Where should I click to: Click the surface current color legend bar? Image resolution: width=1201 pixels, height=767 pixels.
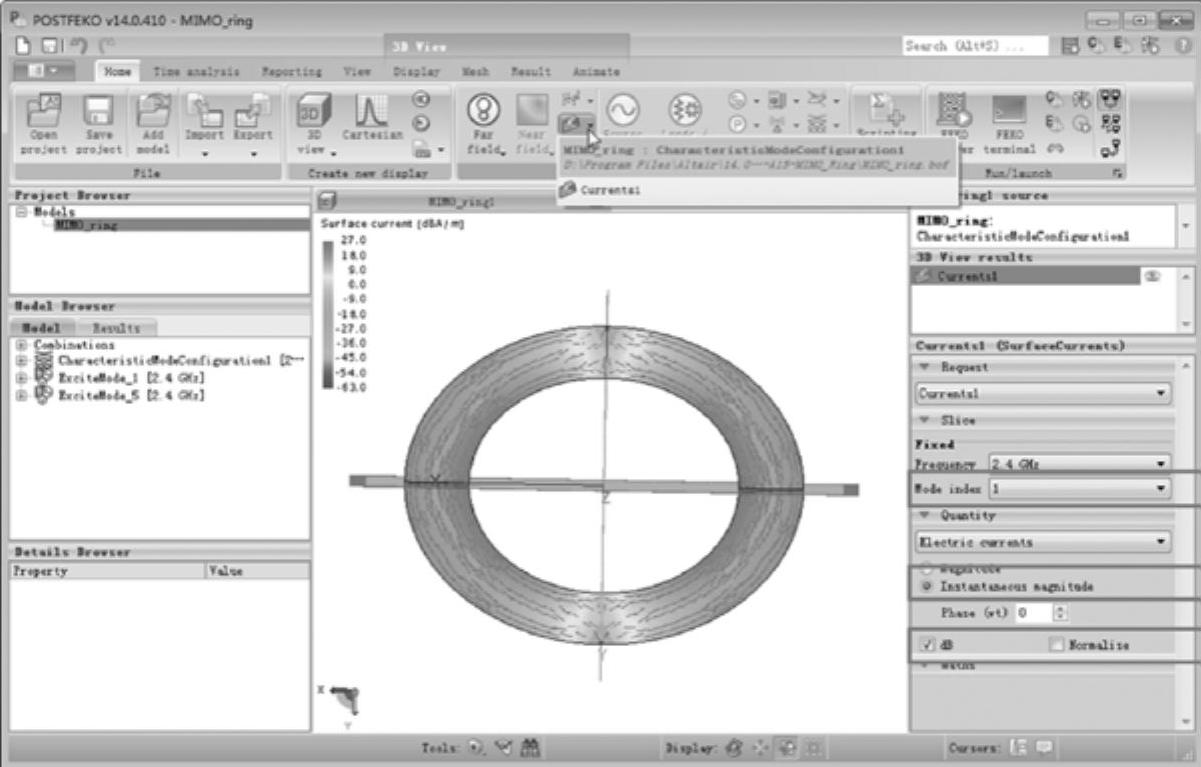click(x=330, y=315)
